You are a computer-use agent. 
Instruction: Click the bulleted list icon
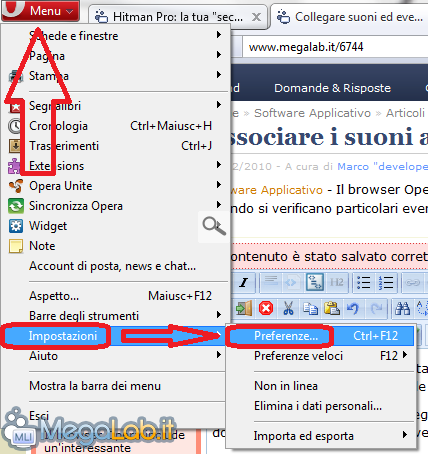tap(363, 283)
